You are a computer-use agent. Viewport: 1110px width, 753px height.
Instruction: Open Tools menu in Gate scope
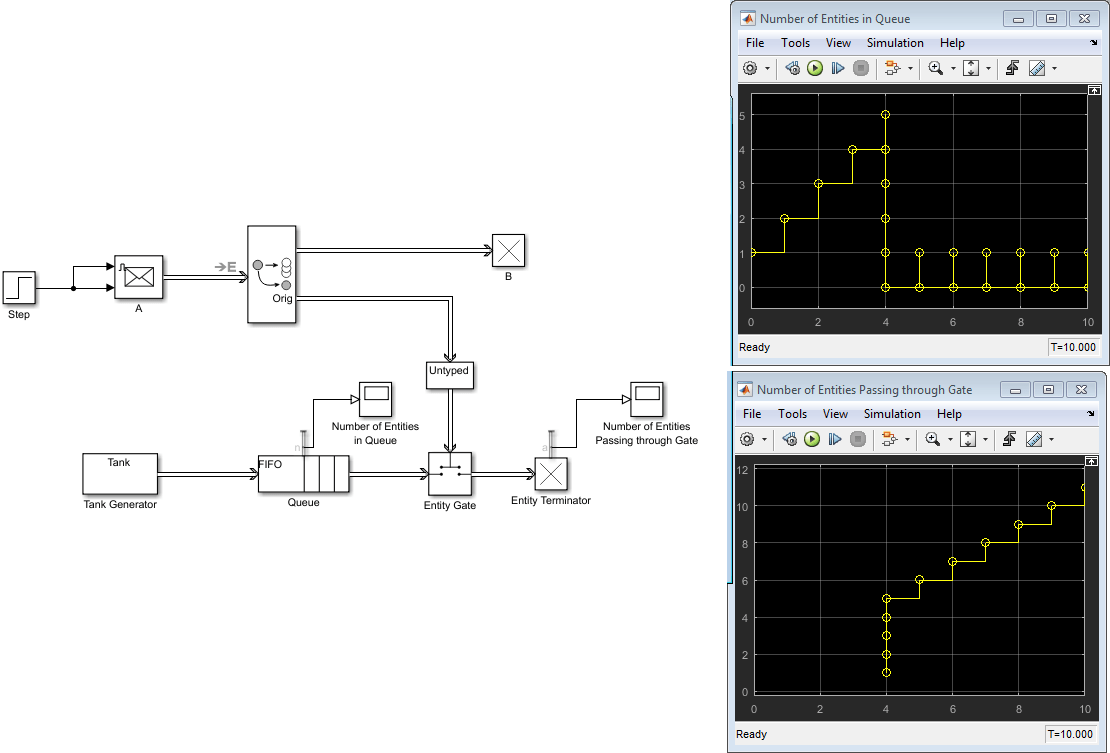[793, 414]
